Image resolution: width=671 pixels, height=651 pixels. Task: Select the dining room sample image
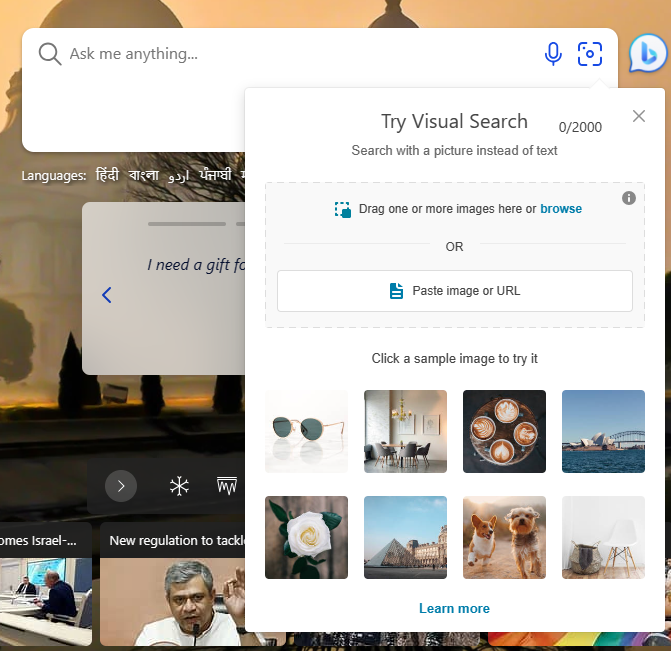click(405, 431)
